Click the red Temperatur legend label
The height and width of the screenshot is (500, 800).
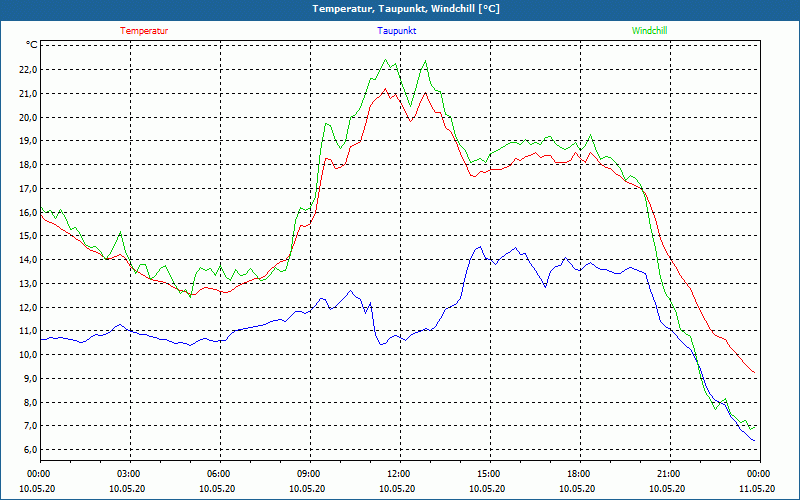coord(144,31)
